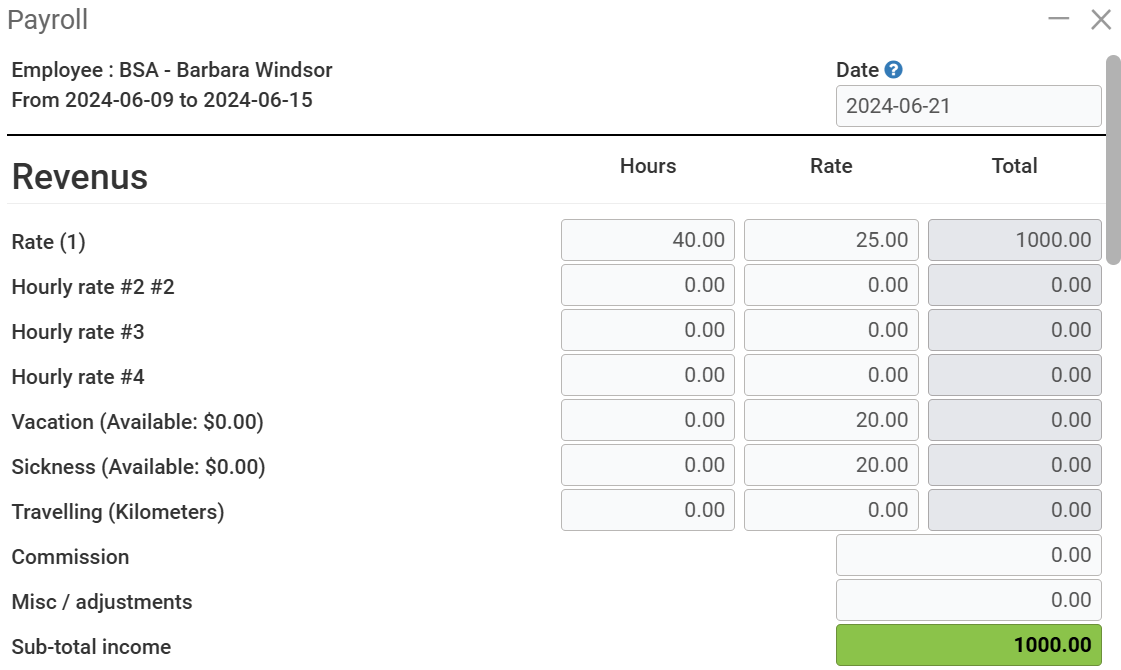Edit the Rate (1) hours field
Image resolution: width=1121 pixels, height=670 pixels.
point(648,241)
